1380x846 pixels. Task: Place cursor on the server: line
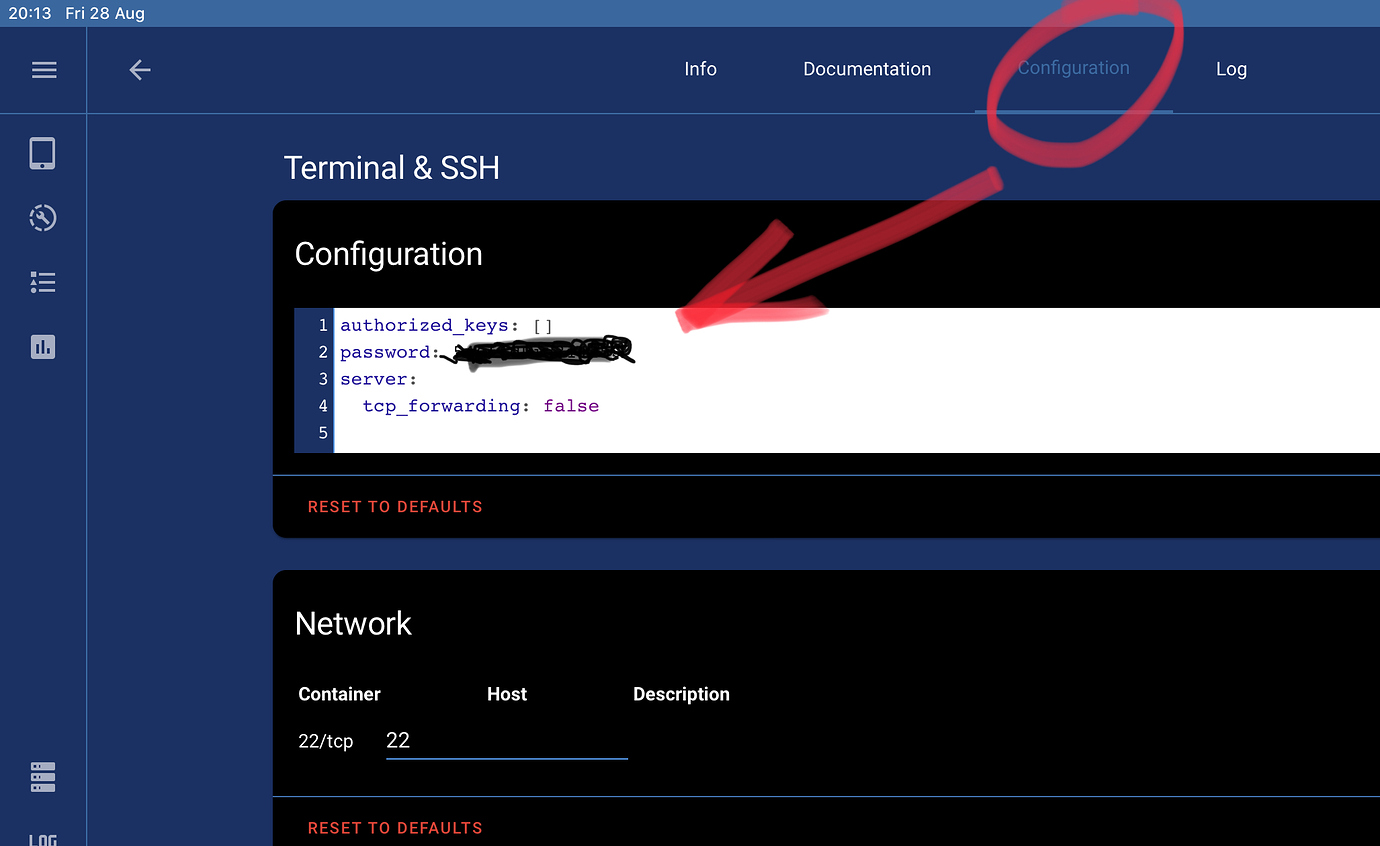coord(379,379)
